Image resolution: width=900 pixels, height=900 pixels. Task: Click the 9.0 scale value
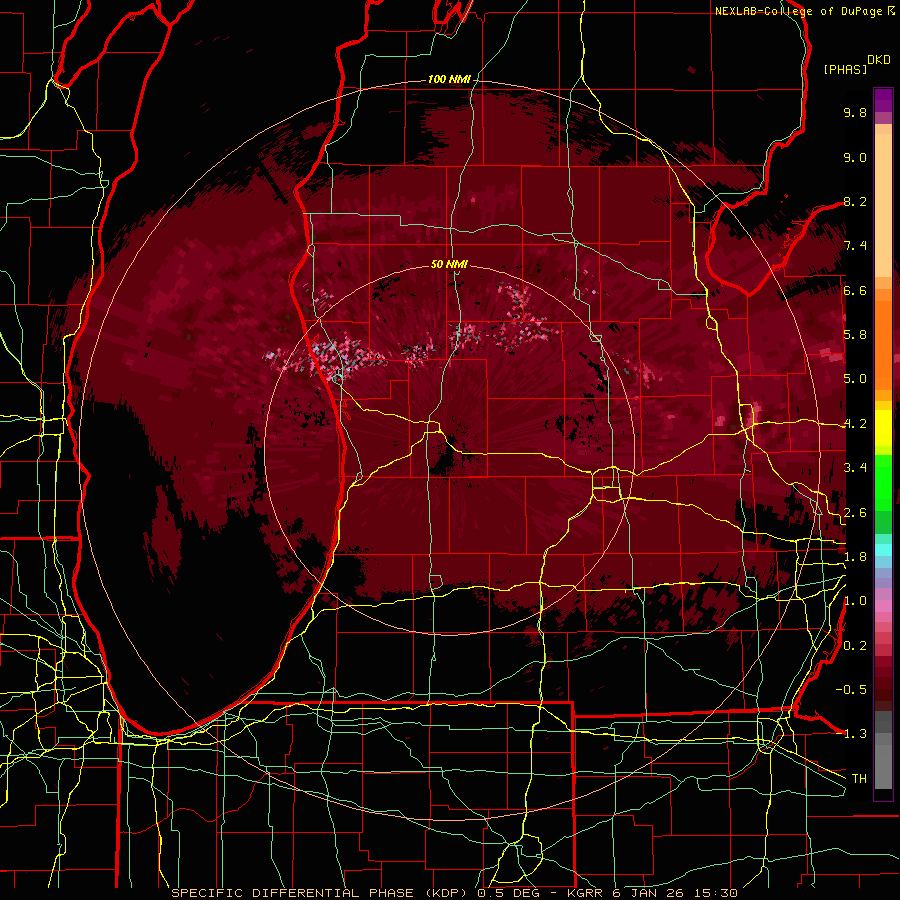coord(855,157)
